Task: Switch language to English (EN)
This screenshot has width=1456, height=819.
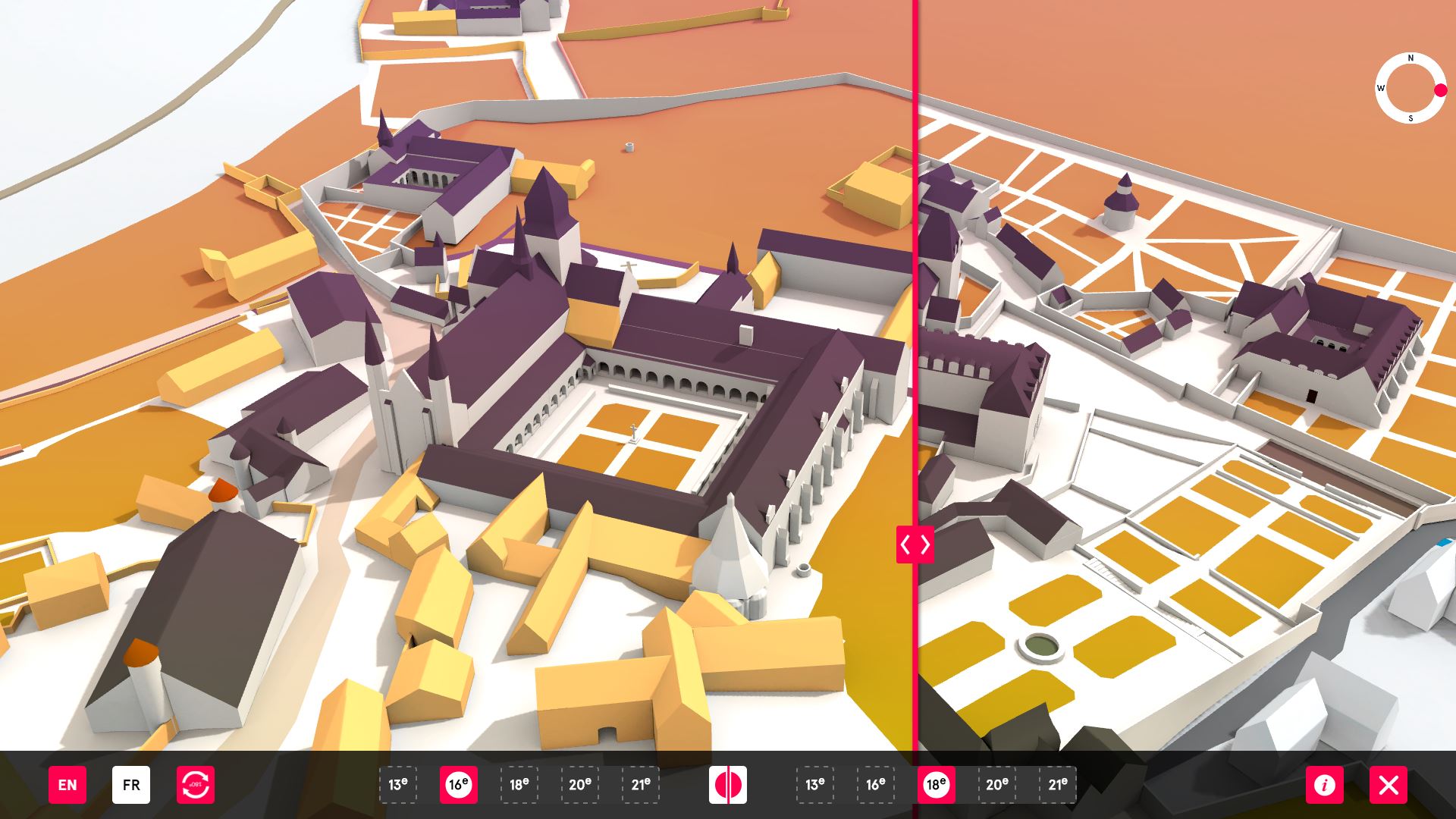Action: click(x=67, y=785)
